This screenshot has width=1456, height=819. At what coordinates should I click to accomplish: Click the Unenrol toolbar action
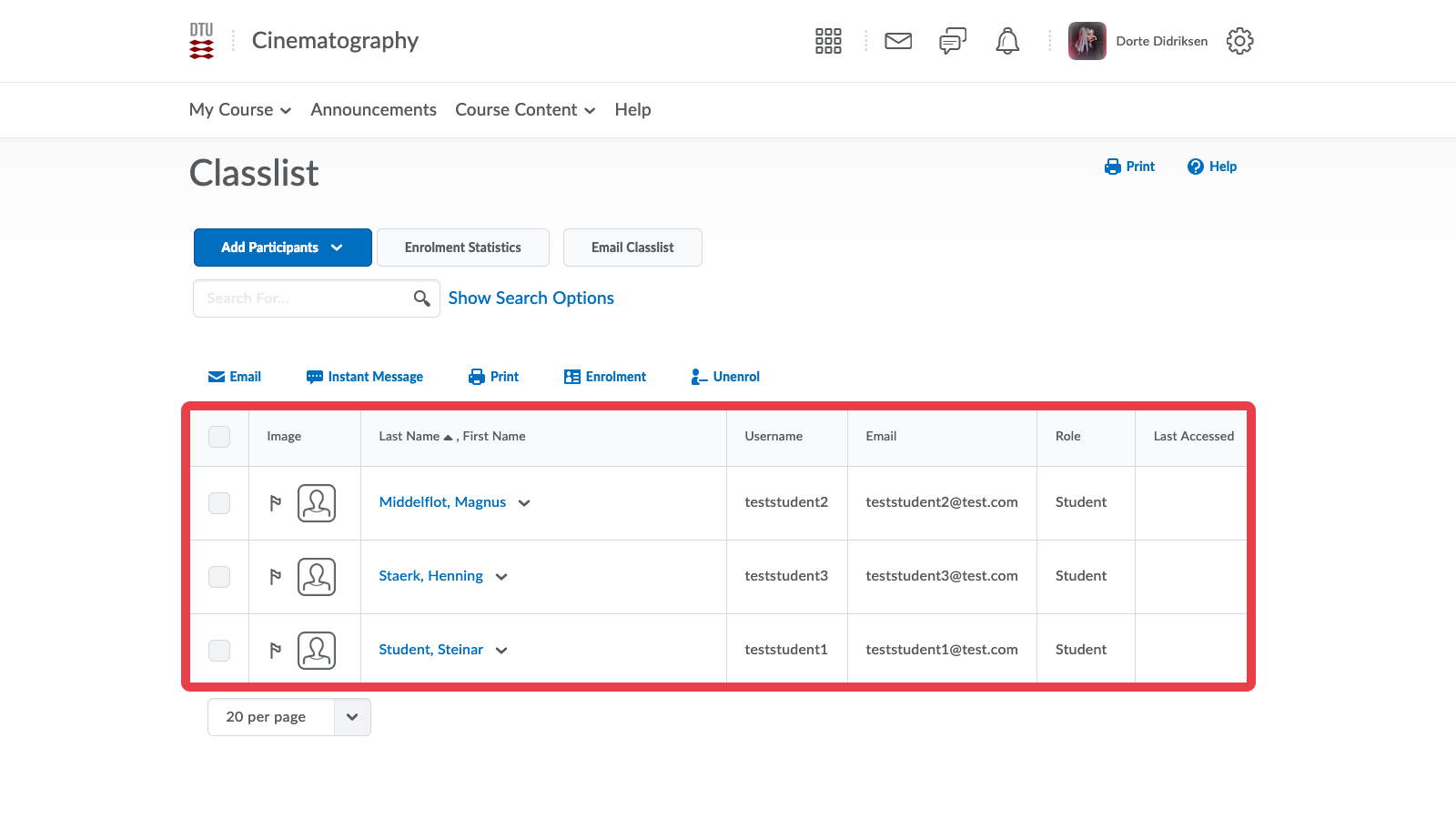(x=725, y=377)
